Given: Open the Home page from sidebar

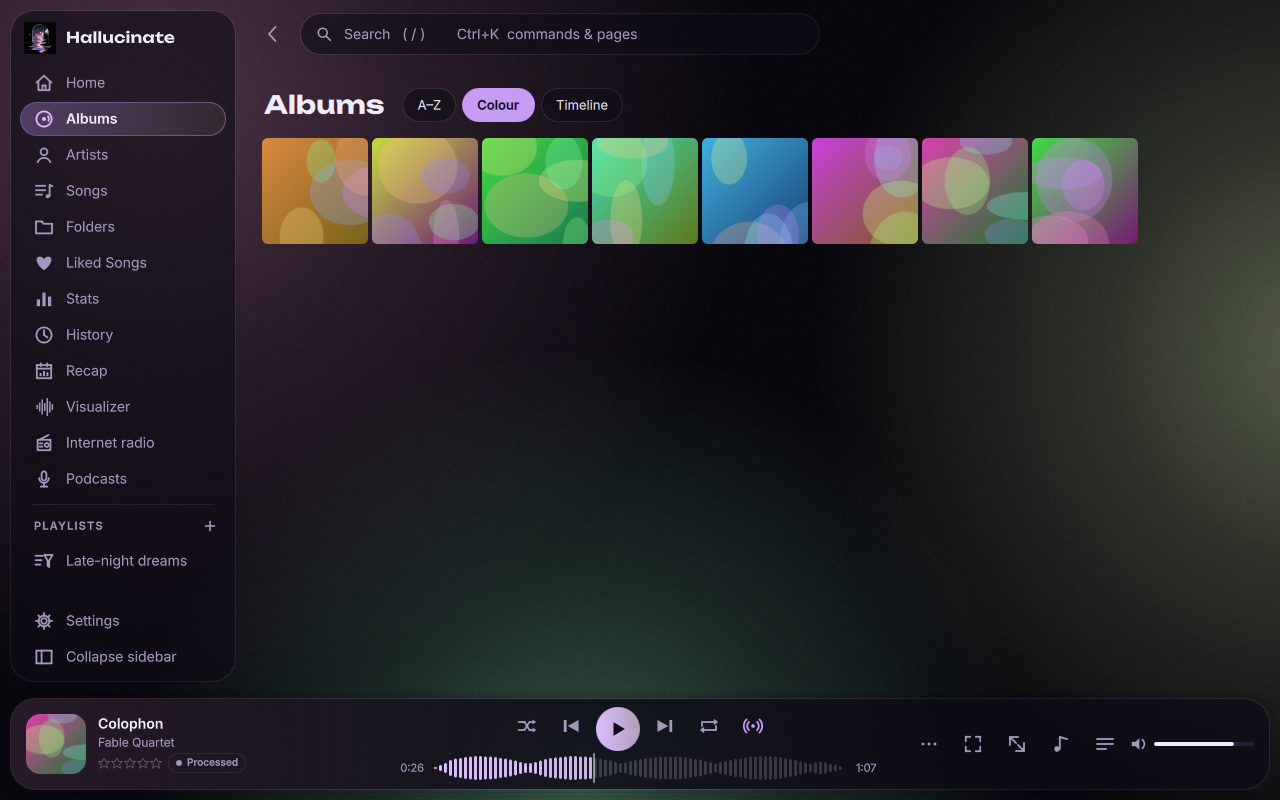Looking at the screenshot, I should (122, 83).
